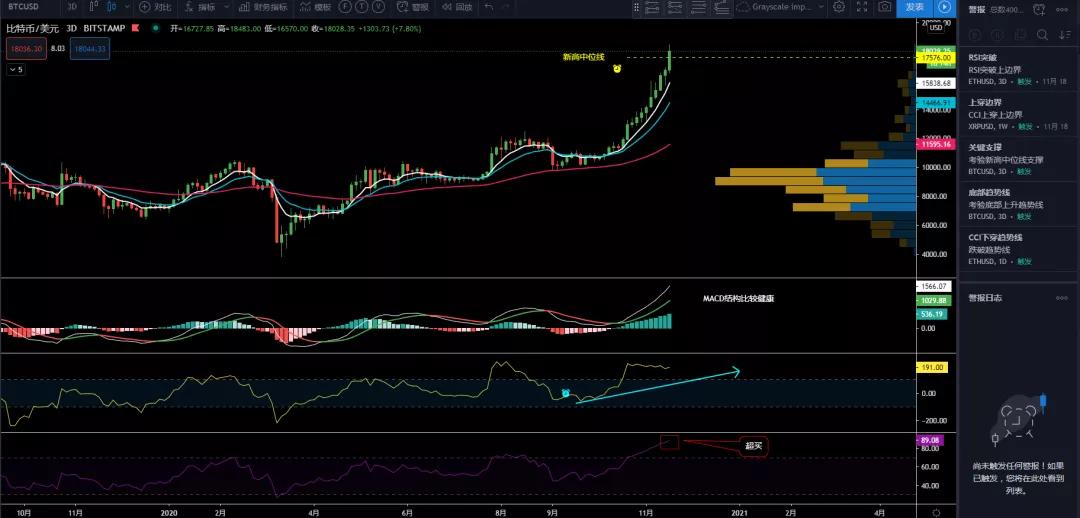Create an alert with 警报 toolbar button

pyautogui.click(x=414, y=7)
